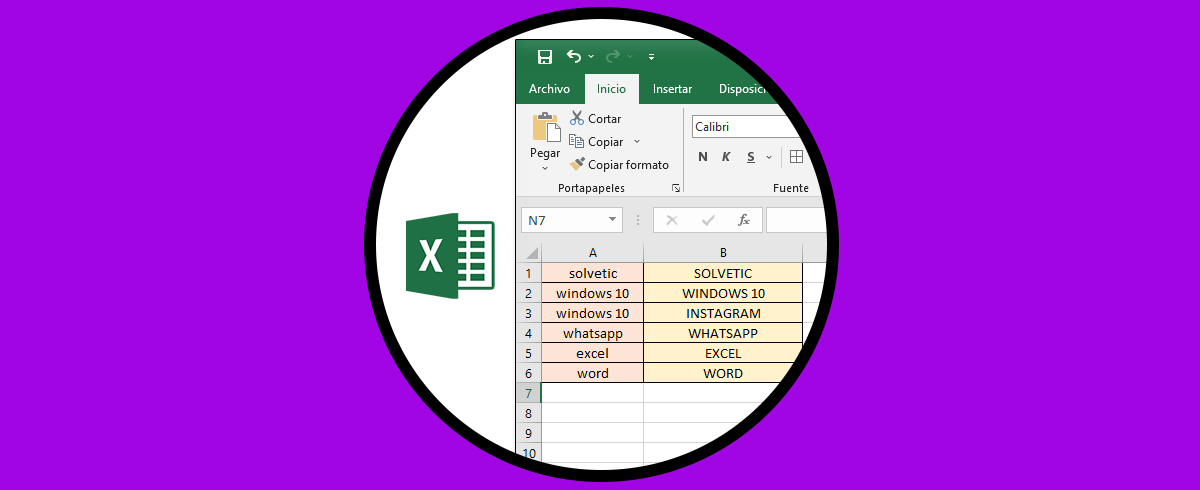Select row 4 header
Viewport: 1200px width, 490px height.
pos(529,333)
